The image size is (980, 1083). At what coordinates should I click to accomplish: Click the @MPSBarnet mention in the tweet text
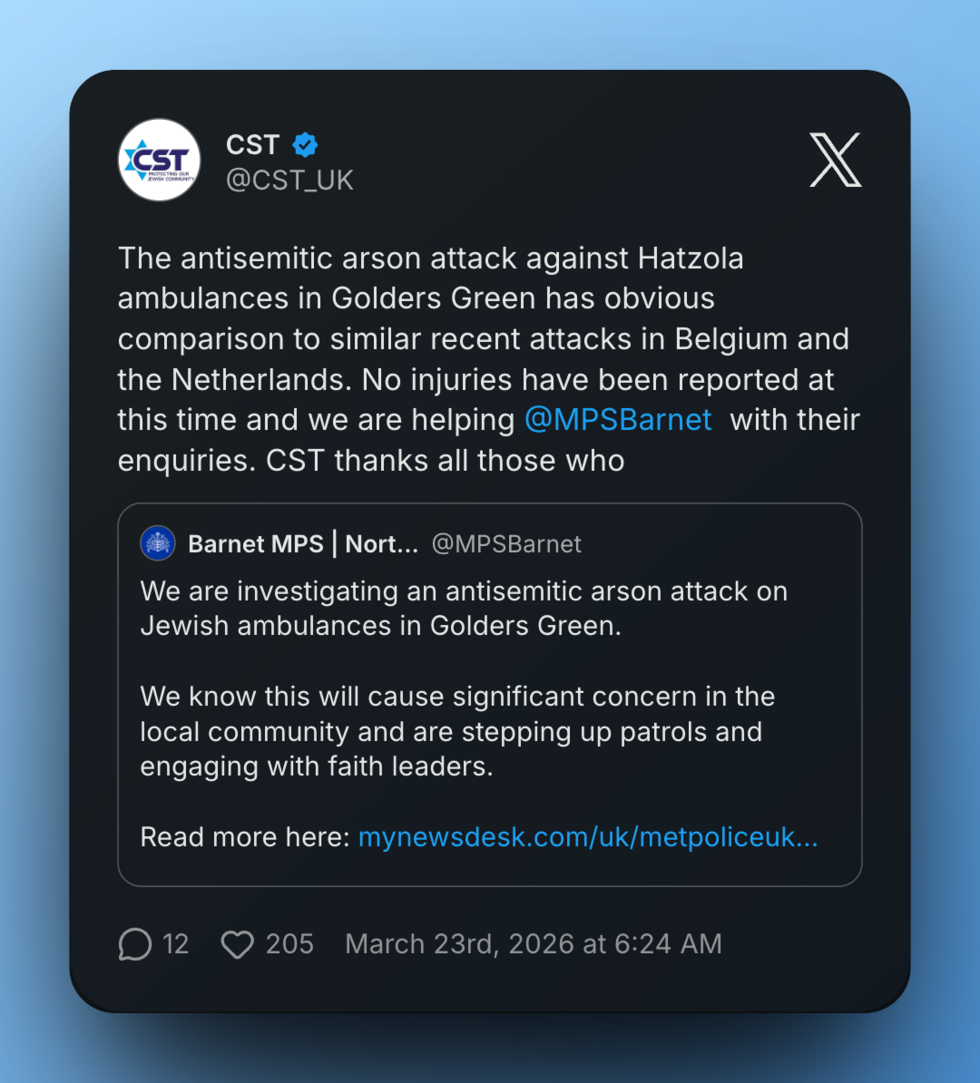pyautogui.click(x=617, y=420)
